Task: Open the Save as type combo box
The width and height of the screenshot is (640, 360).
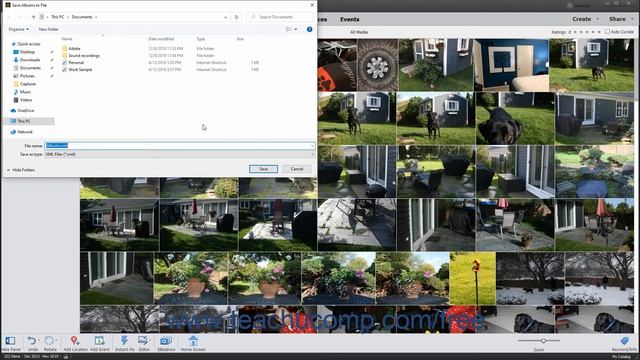Action: (180, 154)
